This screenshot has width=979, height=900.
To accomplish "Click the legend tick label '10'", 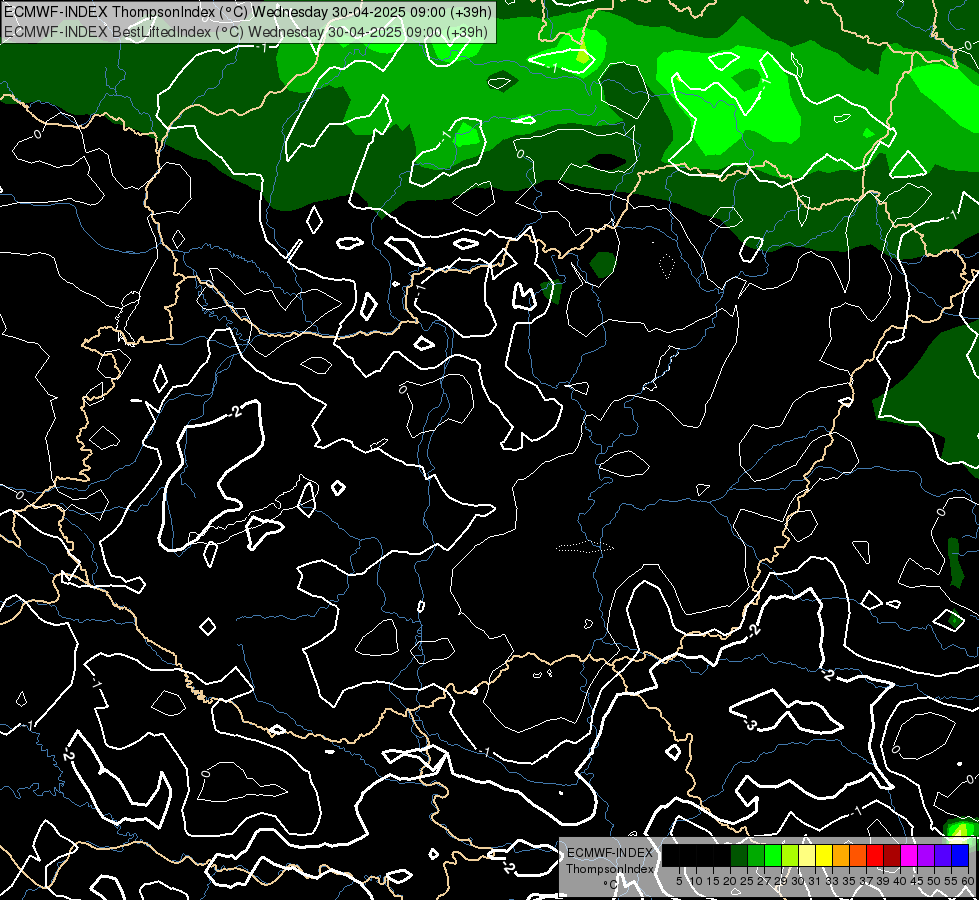I will [x=696, y=881].
